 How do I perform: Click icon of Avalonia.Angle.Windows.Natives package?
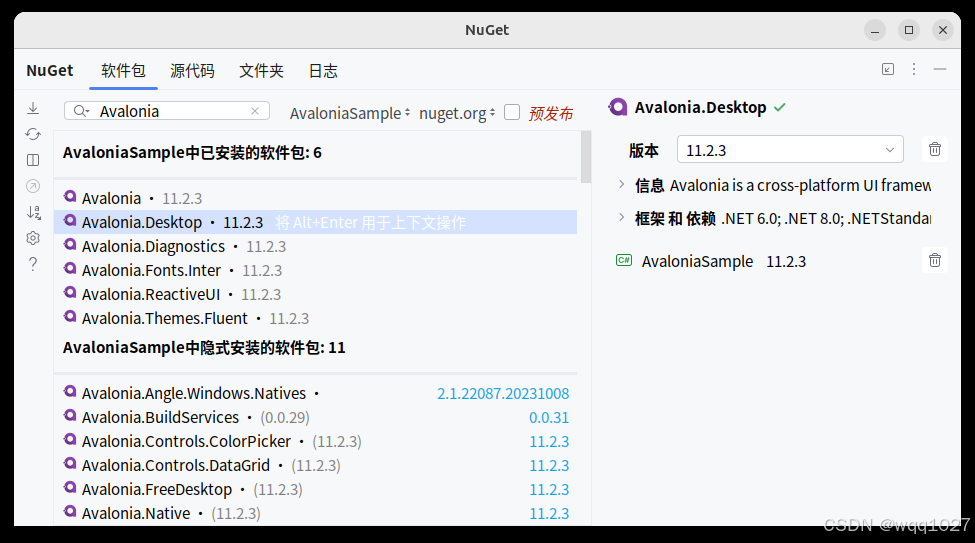(x=70, y=391)
